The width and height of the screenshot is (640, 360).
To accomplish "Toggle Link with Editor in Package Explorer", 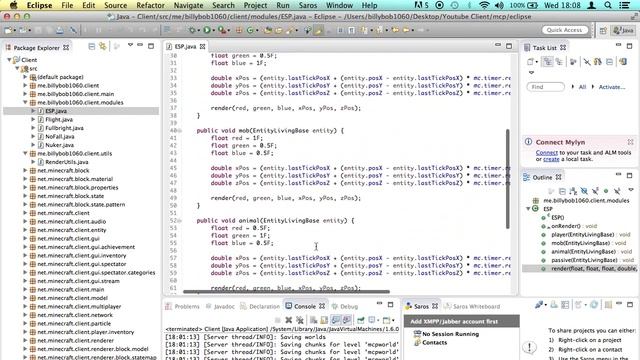I will [x=102, y=47].
